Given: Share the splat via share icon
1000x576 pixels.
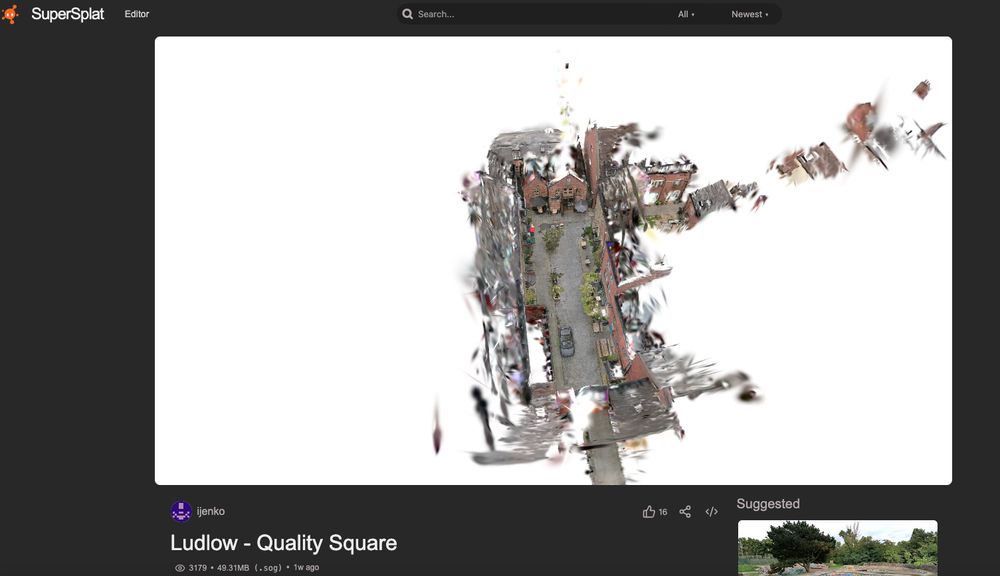Looking at the screenshot, I should coord(685,512).
